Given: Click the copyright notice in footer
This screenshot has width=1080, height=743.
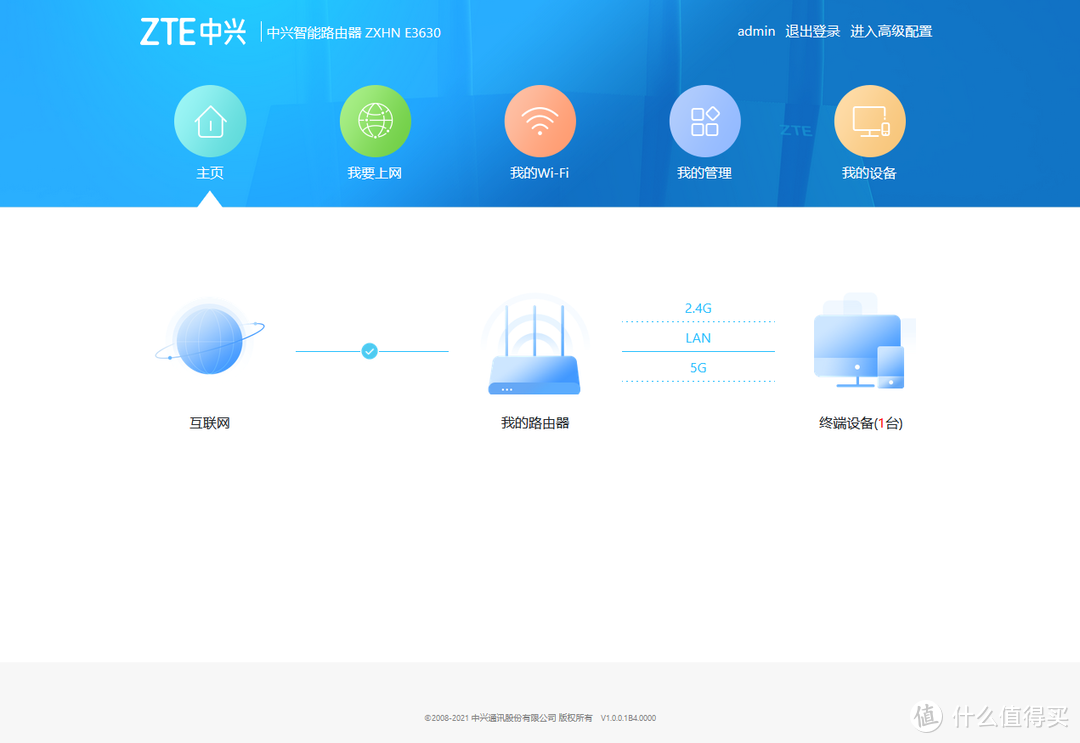Looking at the screenshot, I should [x=540, y=717].
